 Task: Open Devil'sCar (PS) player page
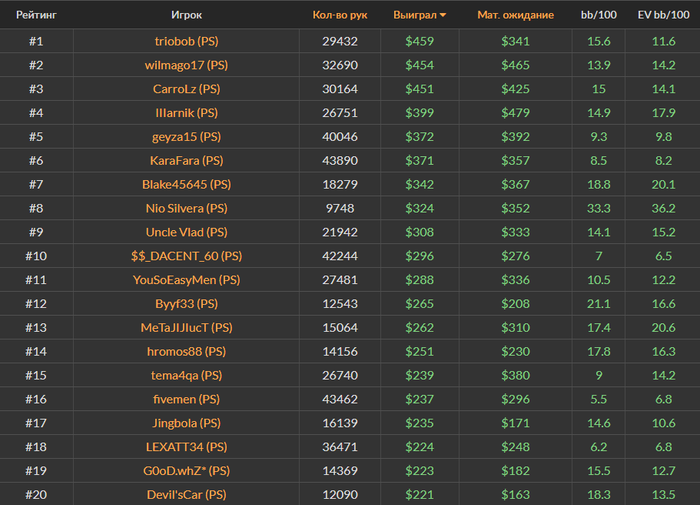[186, 494]
